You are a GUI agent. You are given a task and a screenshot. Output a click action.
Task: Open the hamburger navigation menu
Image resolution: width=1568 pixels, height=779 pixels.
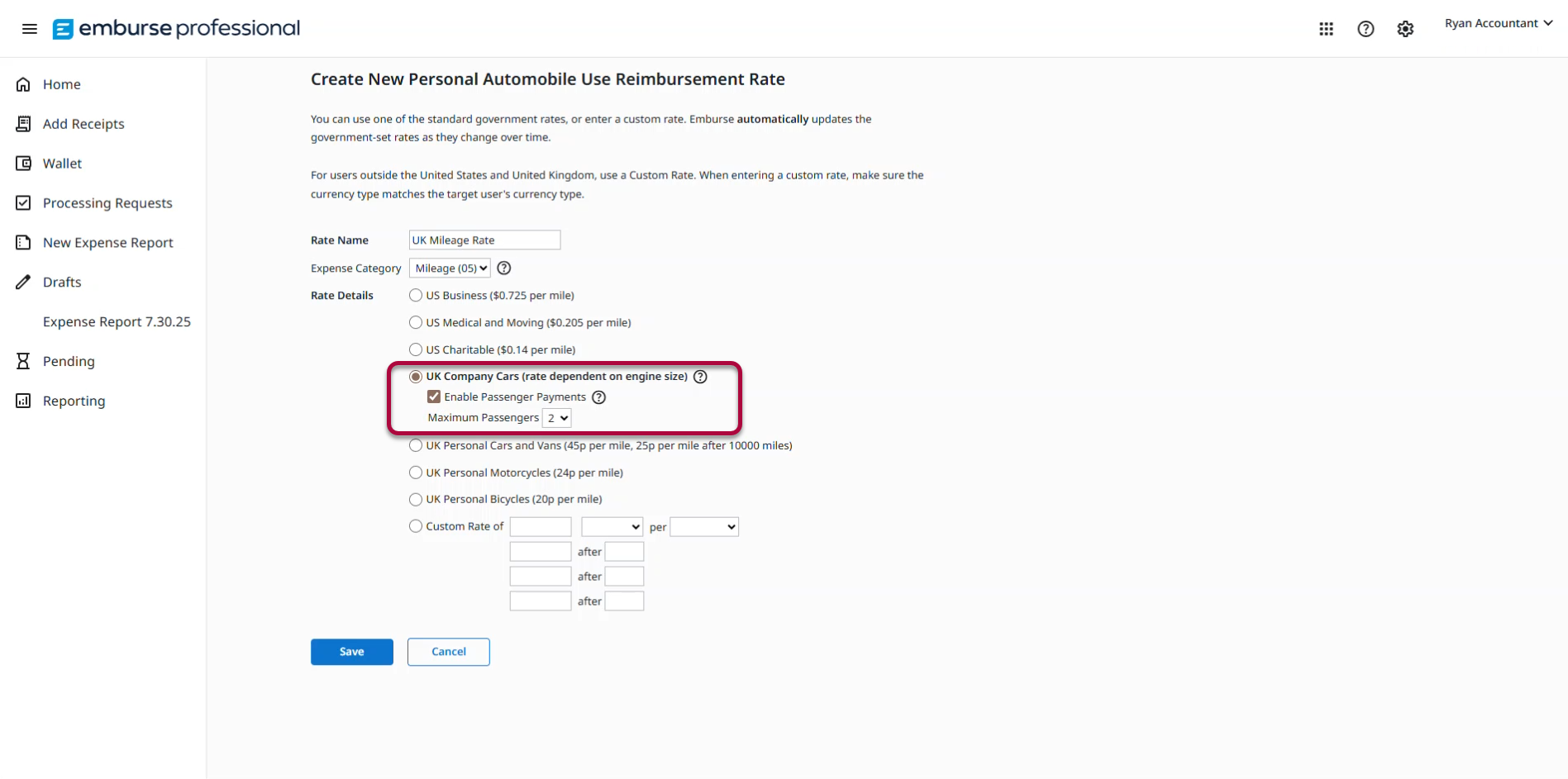pyautogui.click(x=30, y=28)
